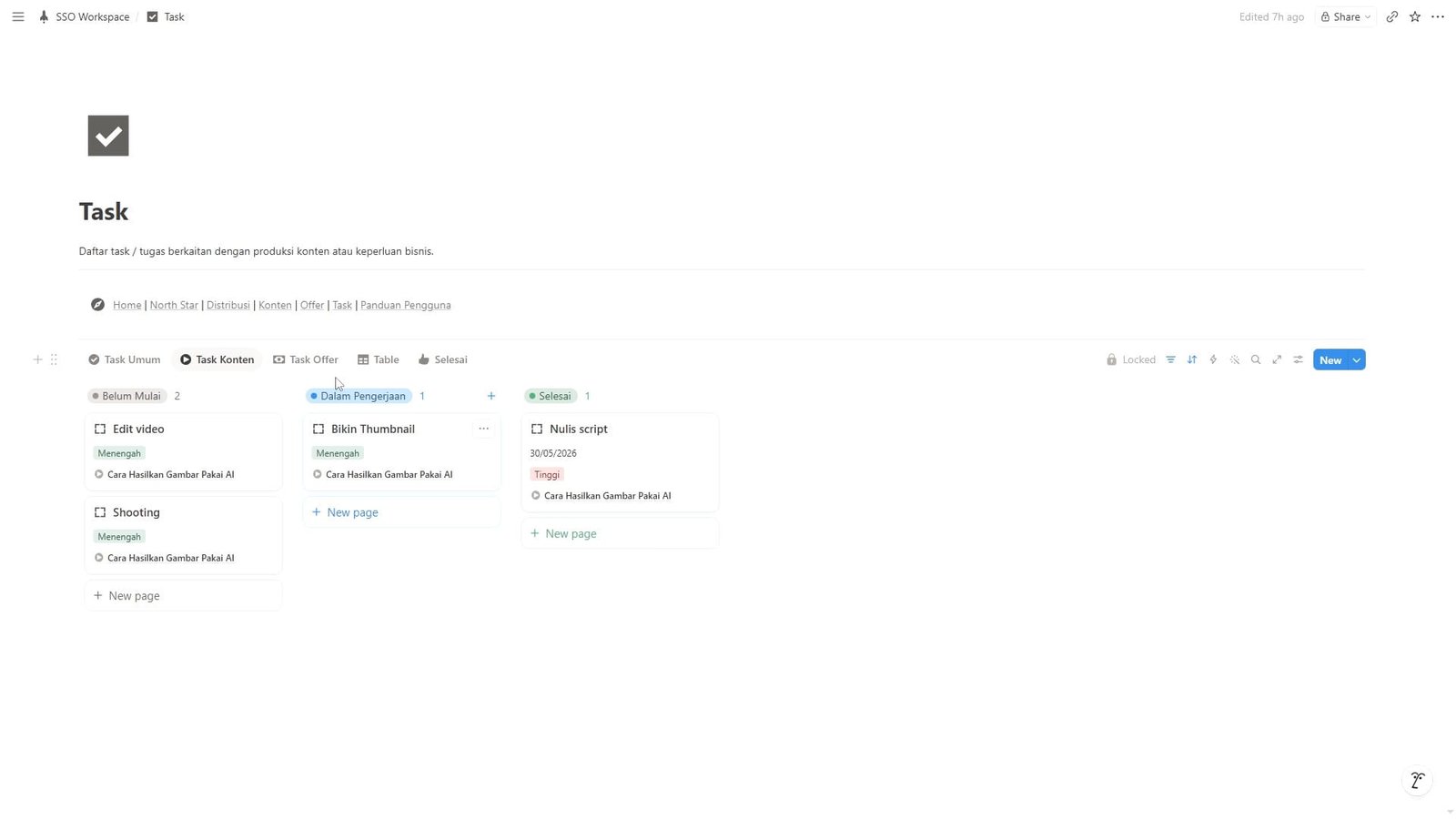Click the block drag handle icon
This screenshot has height=819, width=1456.
coord(54,359)
